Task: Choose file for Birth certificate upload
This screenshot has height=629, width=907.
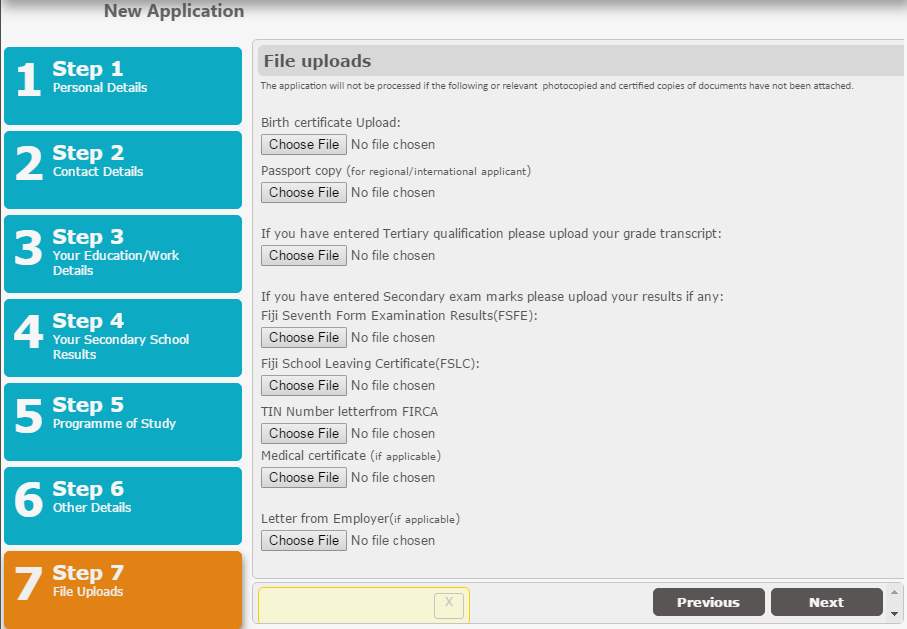Action: 304,145
